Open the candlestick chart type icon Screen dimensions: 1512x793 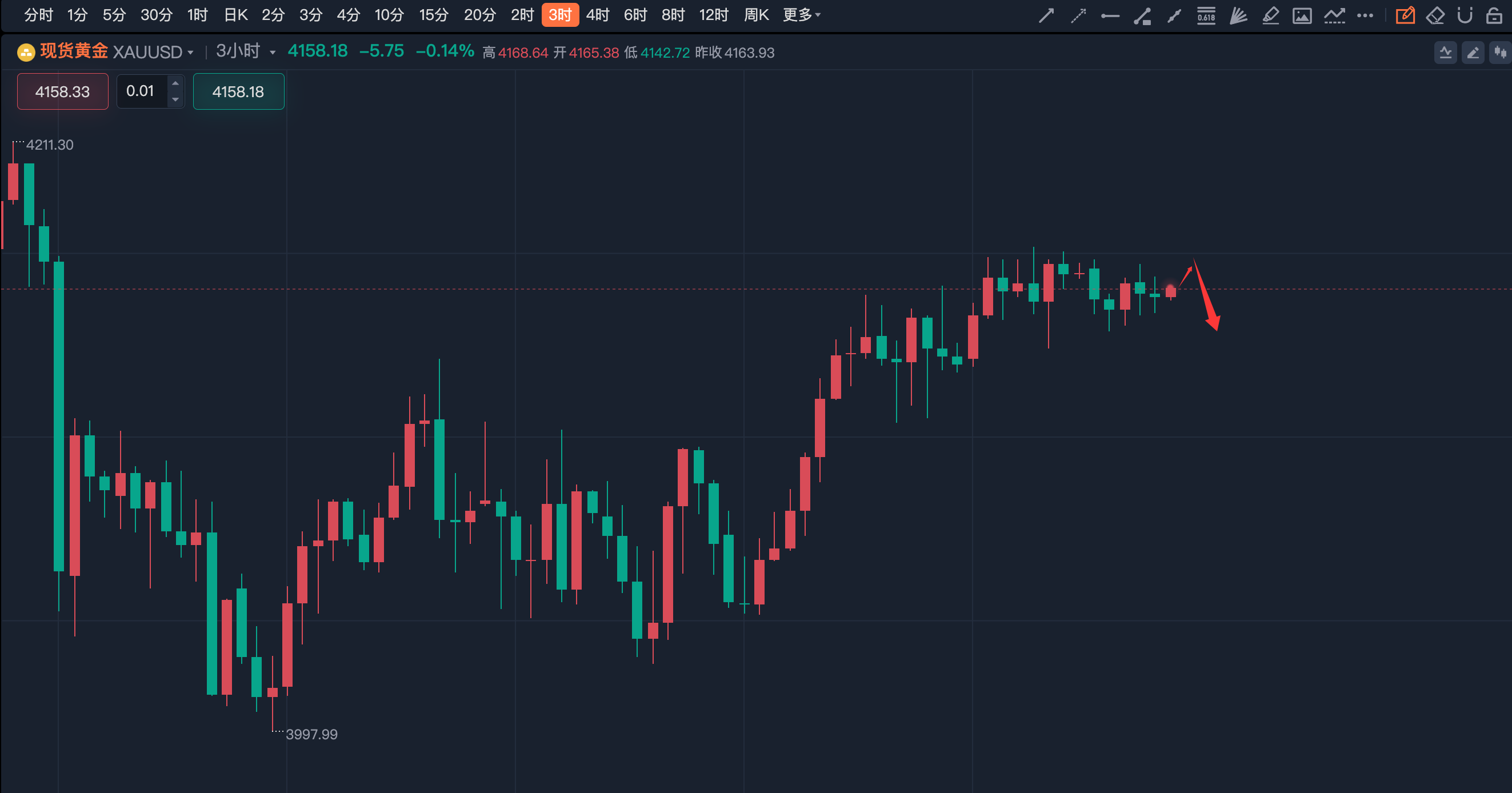[1500, 53]
